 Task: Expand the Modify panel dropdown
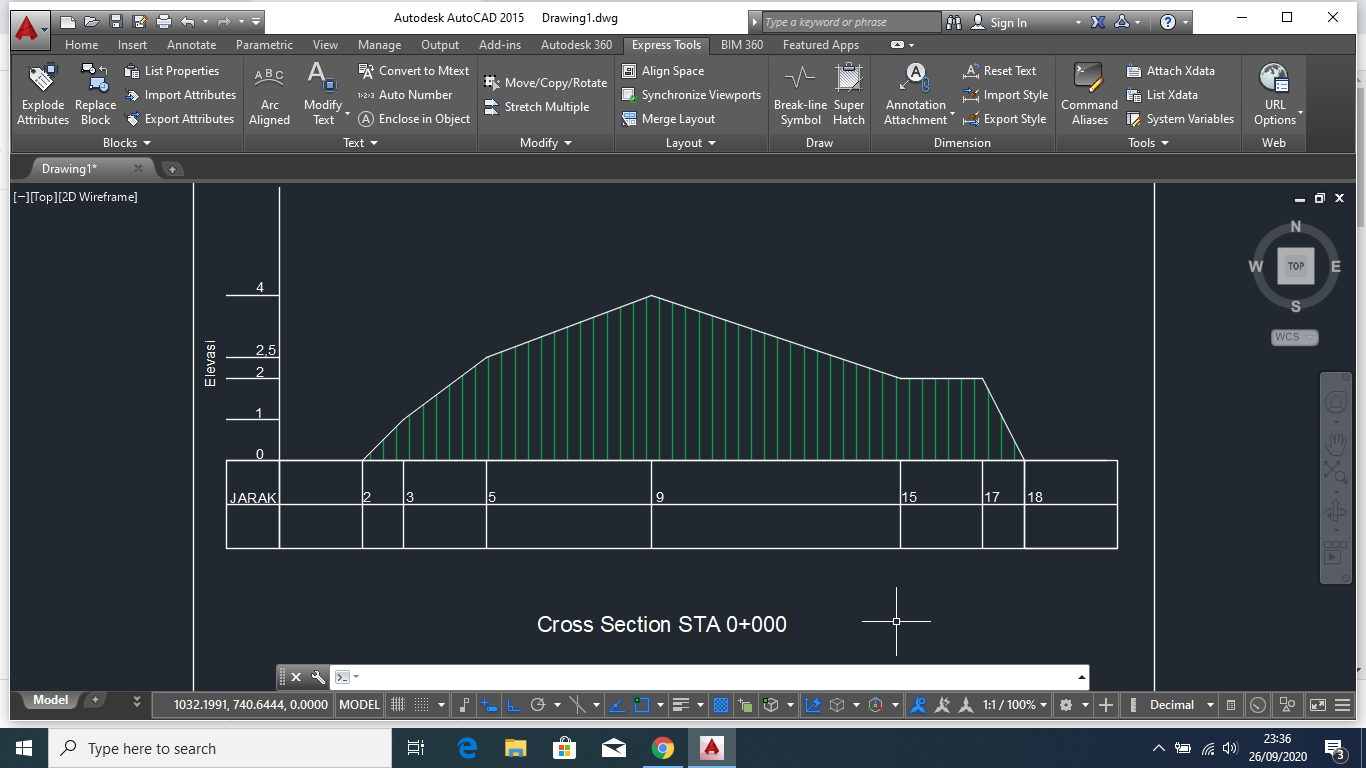[x=546, y=143]
